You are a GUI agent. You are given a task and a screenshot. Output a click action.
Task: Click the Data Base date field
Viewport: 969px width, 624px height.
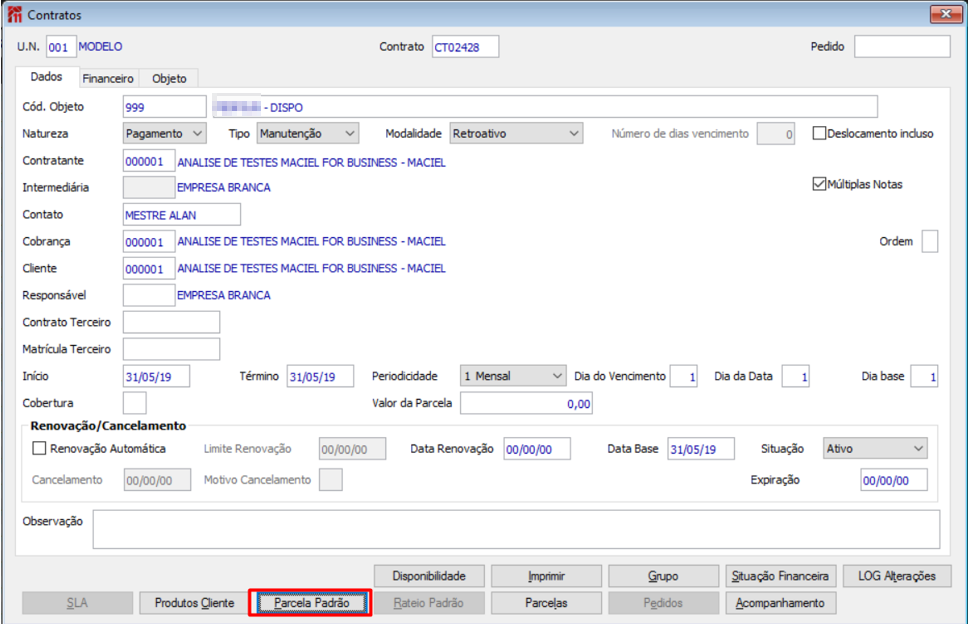tap(701, 449)
